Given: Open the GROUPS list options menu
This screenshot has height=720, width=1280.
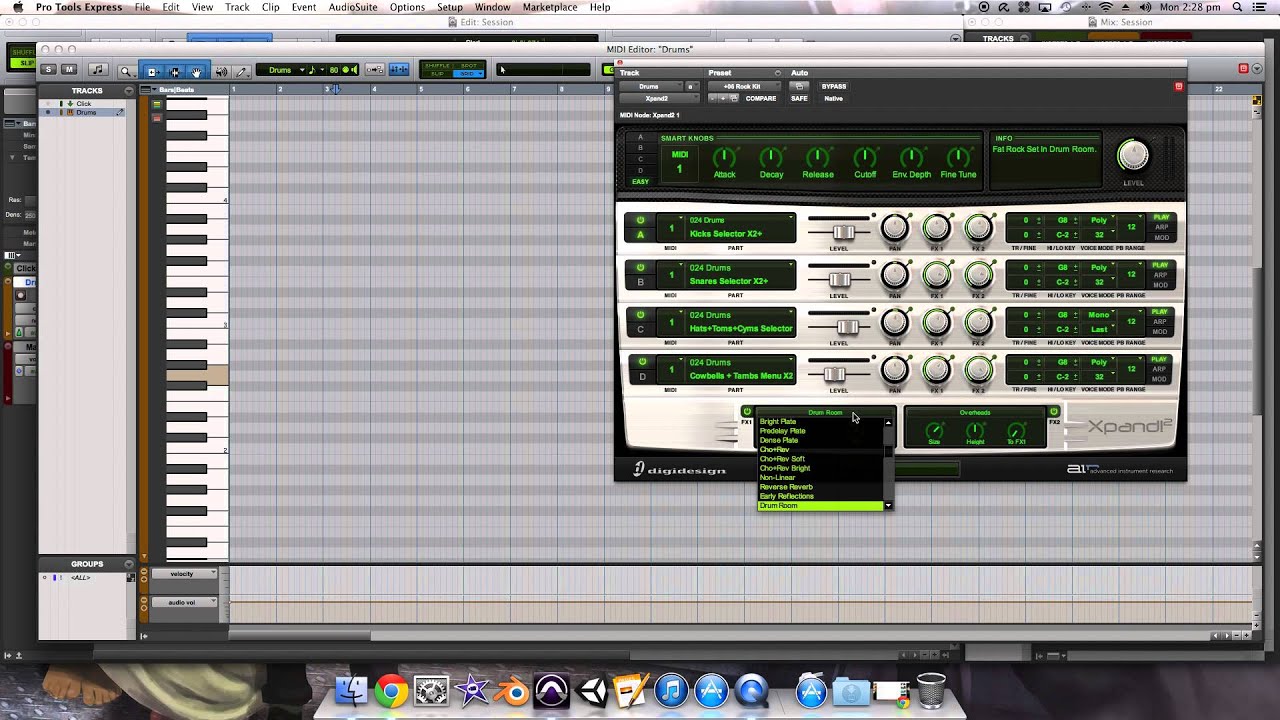Looking at the screenshot, I should click(128, 564).
